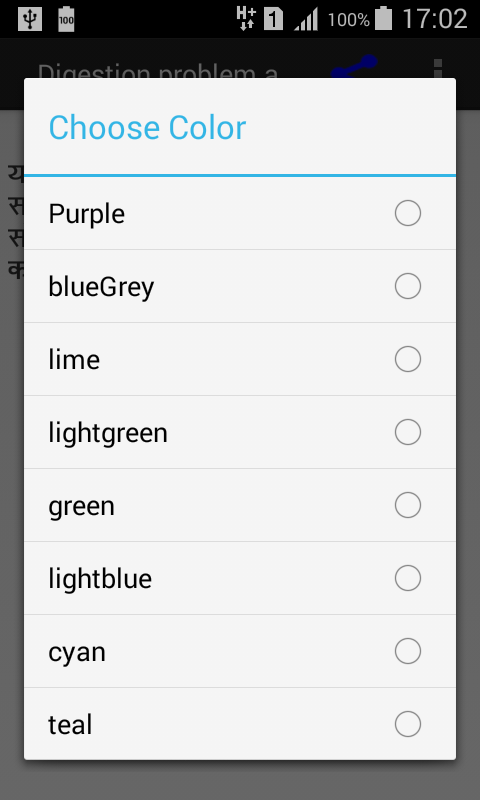This screenshot has width=480, height=800.
Task: Tap the 17:02 clock in status bar
Action: pos(435,19)
